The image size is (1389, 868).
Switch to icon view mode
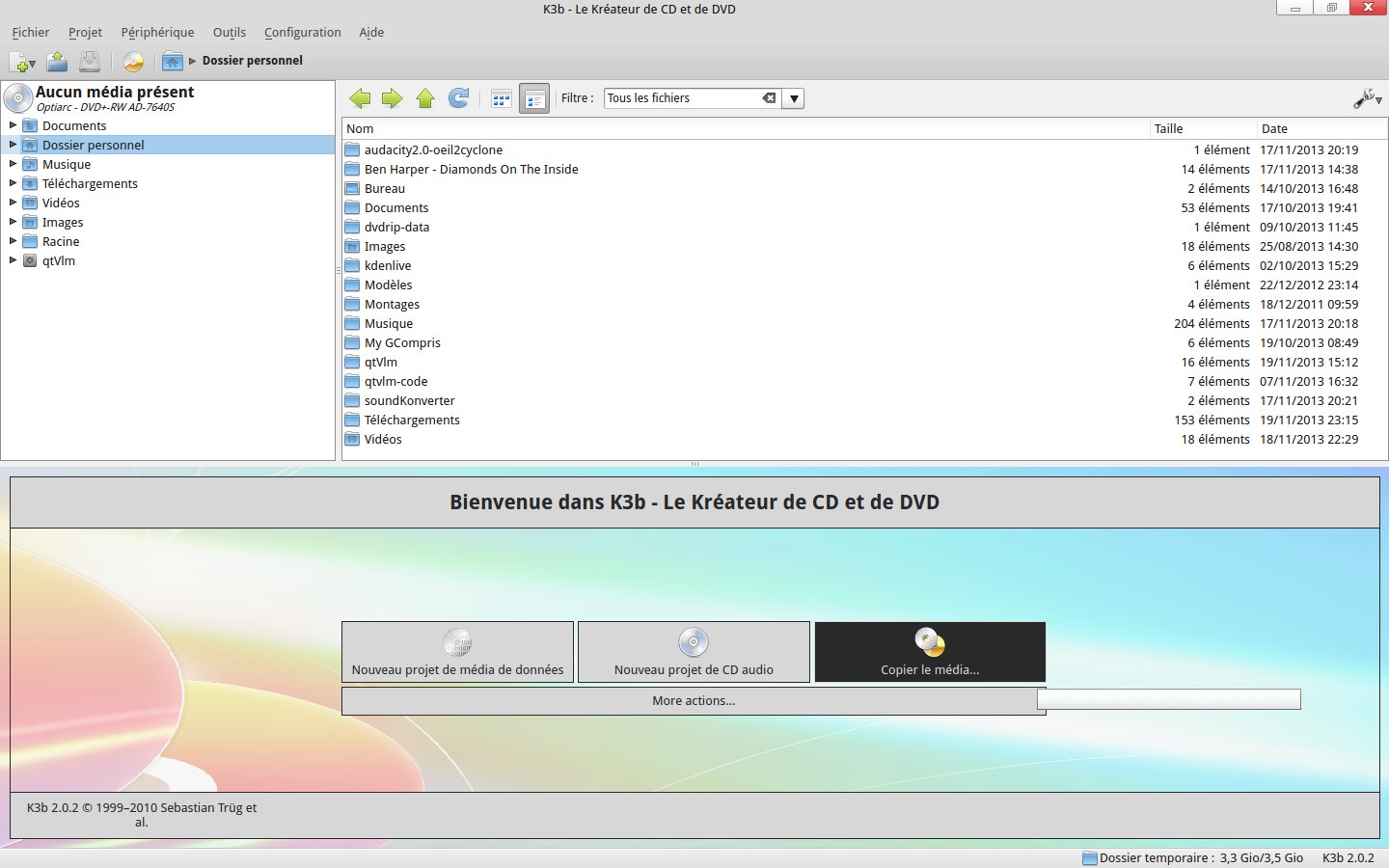(x=501, y=98)
